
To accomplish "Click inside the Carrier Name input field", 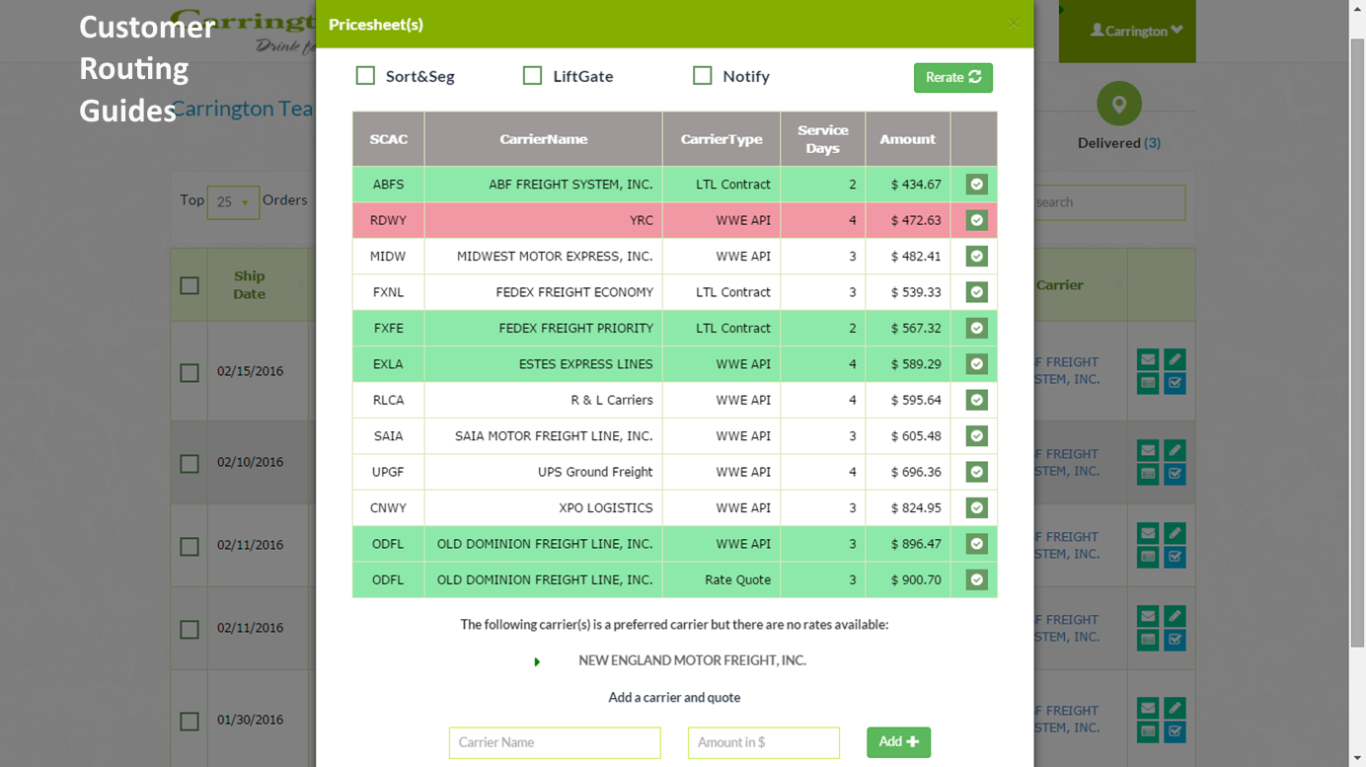I will point(554,742).
